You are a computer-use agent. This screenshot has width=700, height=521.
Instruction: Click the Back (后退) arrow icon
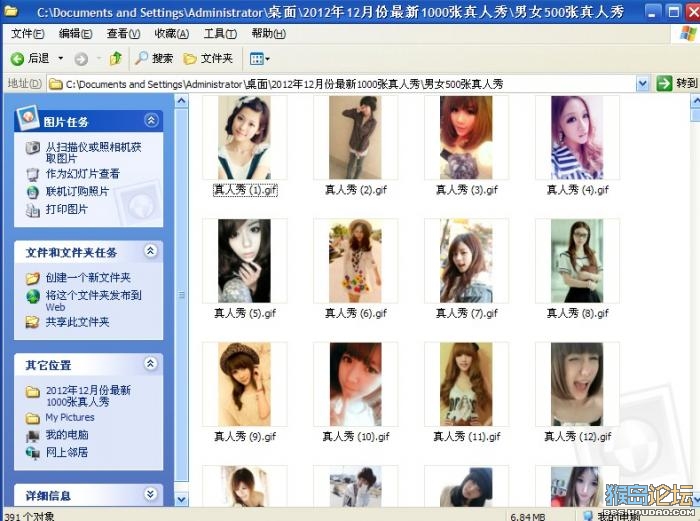[17, 58]
